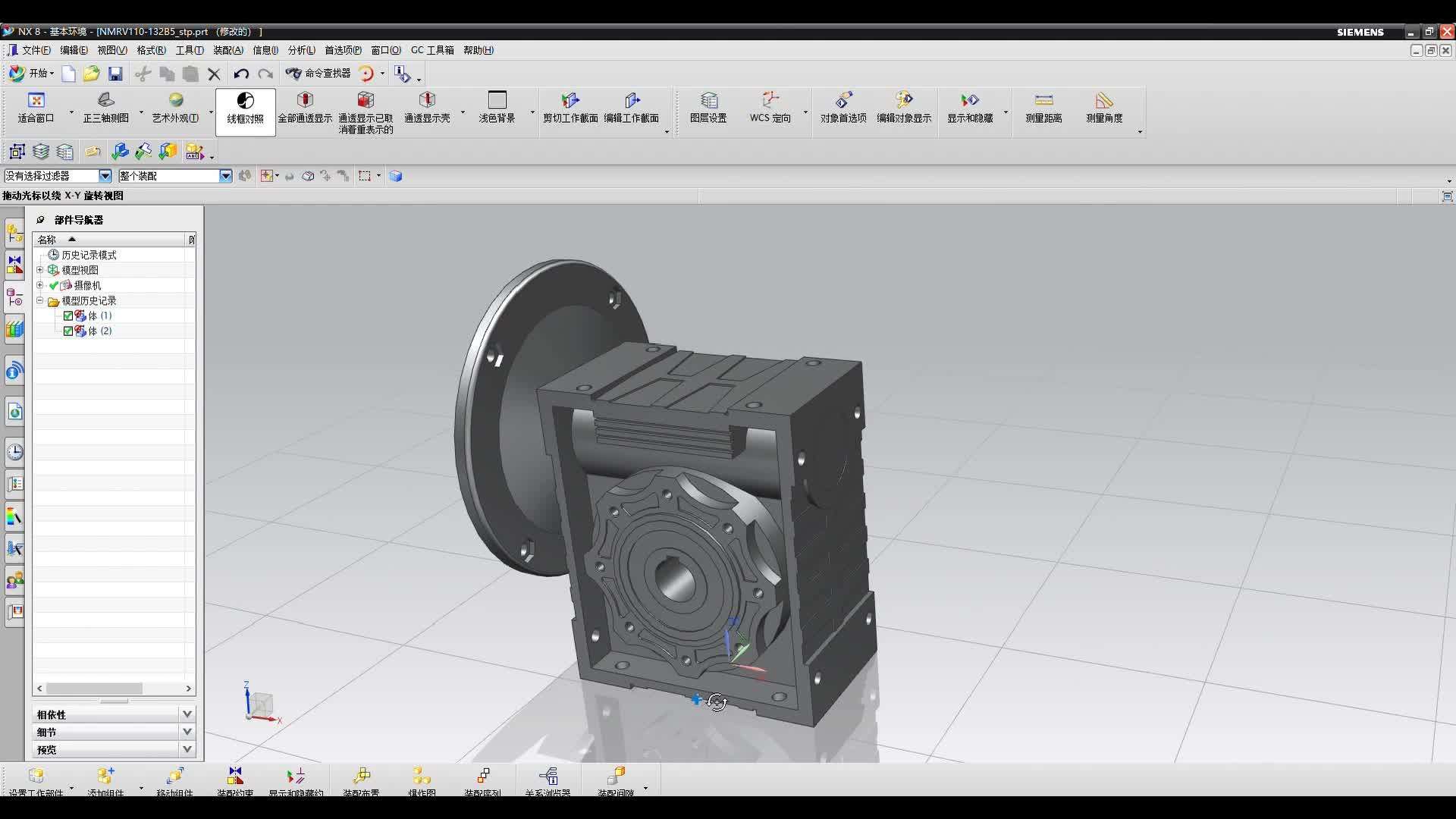Select the 浅色背景 light background tool
The height and width of the screenshot is (819, 1456).
click(497, 110)
